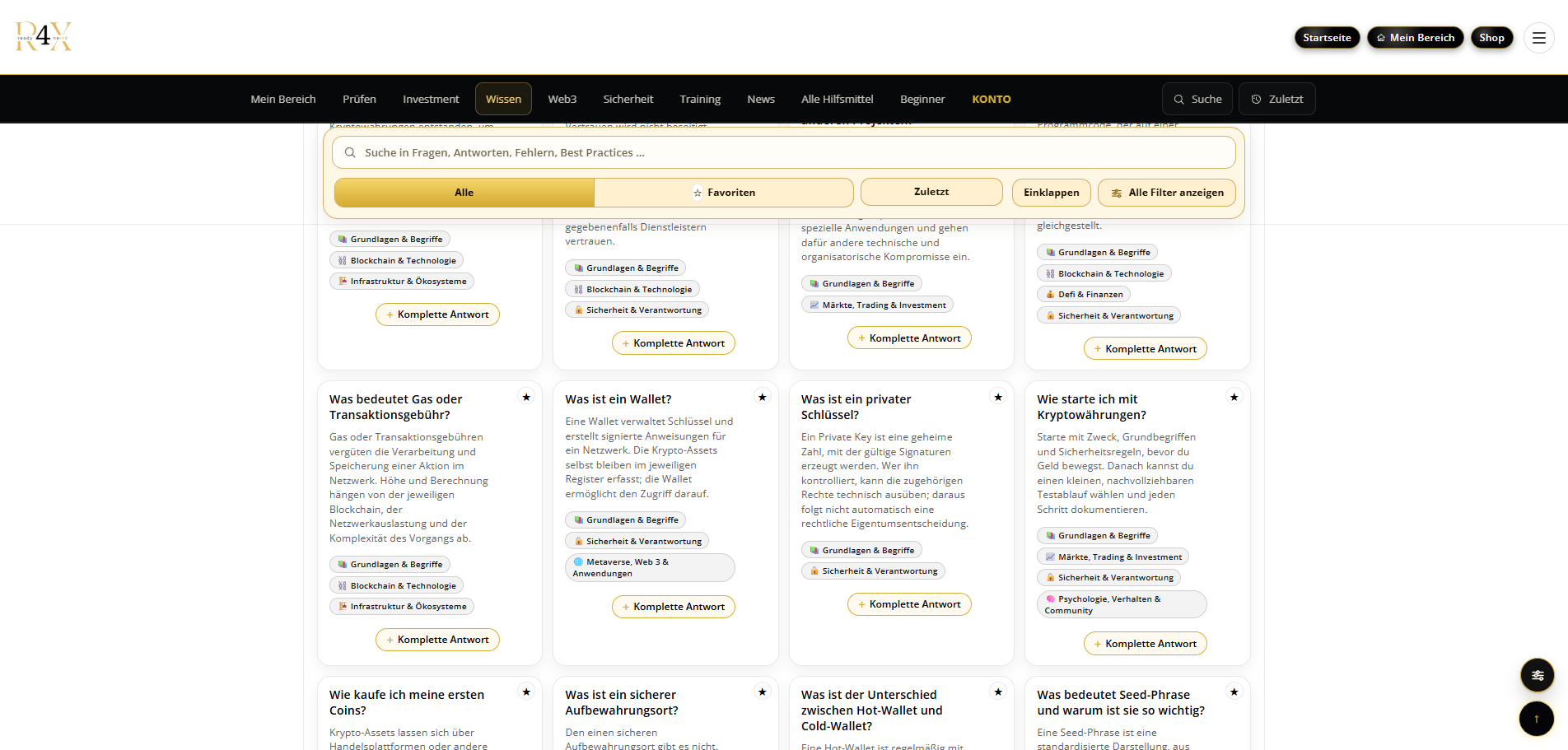Favorite the 'Was bedeutet Gas oder Transaktionsgebühr?' card

point(526,397)
